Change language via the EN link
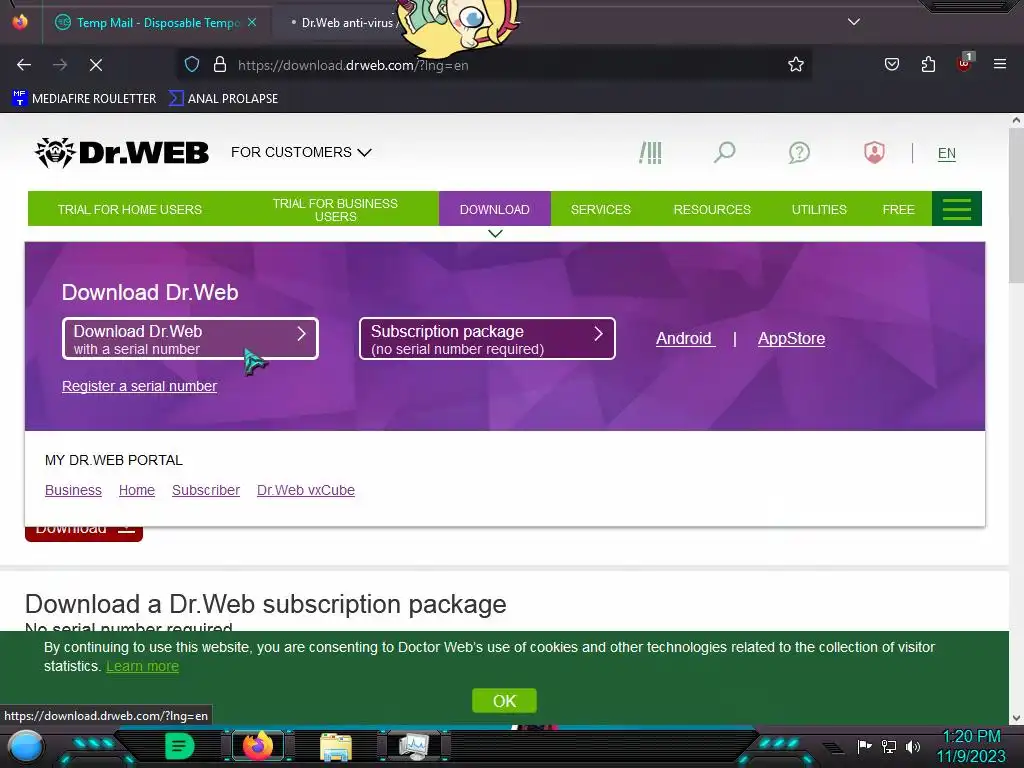The height and width of the screenshot is (768, 1024). click(x=946, y=153)
